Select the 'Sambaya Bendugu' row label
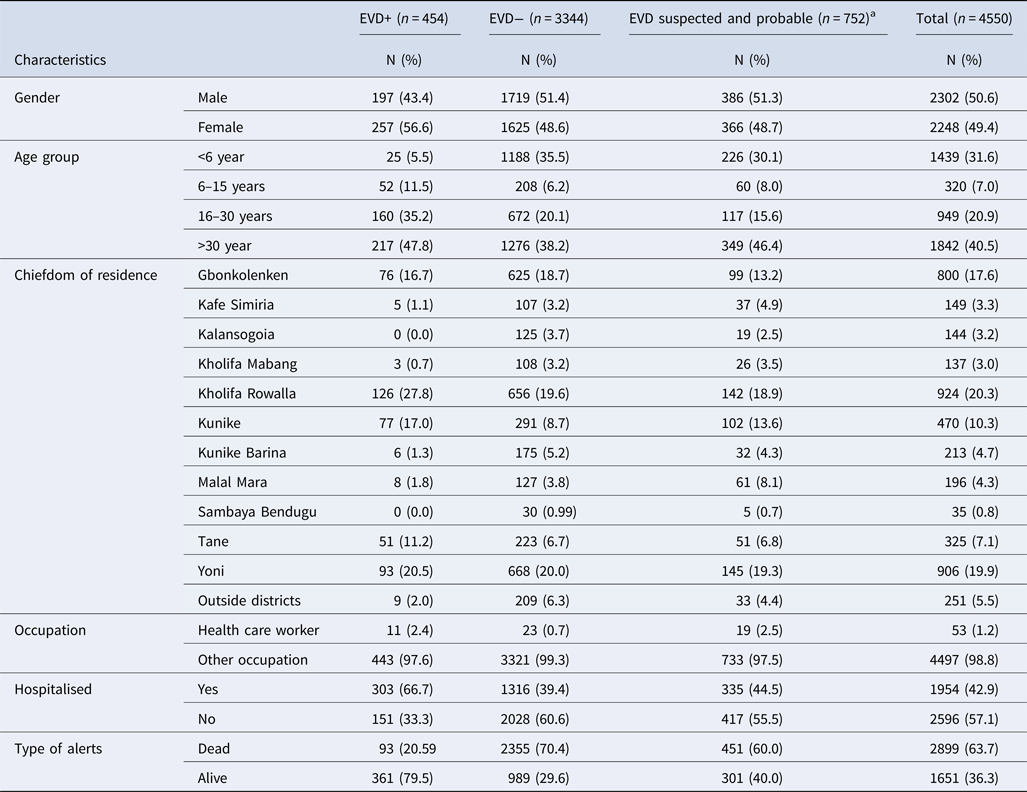1027x792 pixels. pos(257,512)
